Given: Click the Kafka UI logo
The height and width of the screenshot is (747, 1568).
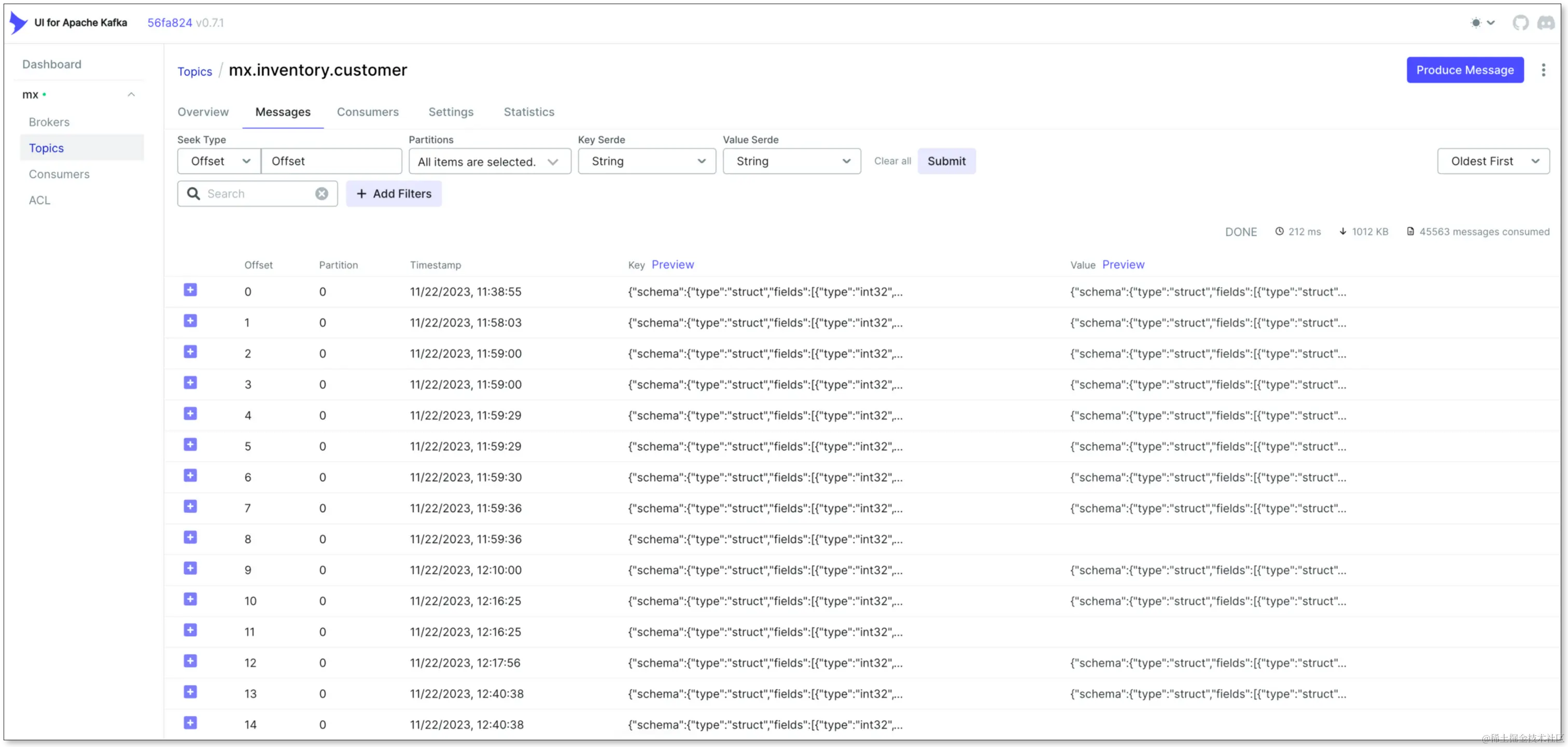Looking at the screenshot, I should 18,22.
